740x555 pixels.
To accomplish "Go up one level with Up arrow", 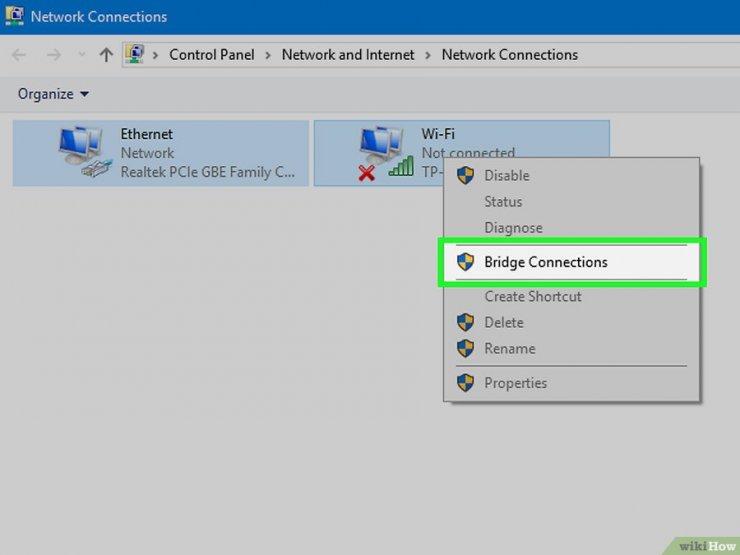I will click(x=106, y=55).
